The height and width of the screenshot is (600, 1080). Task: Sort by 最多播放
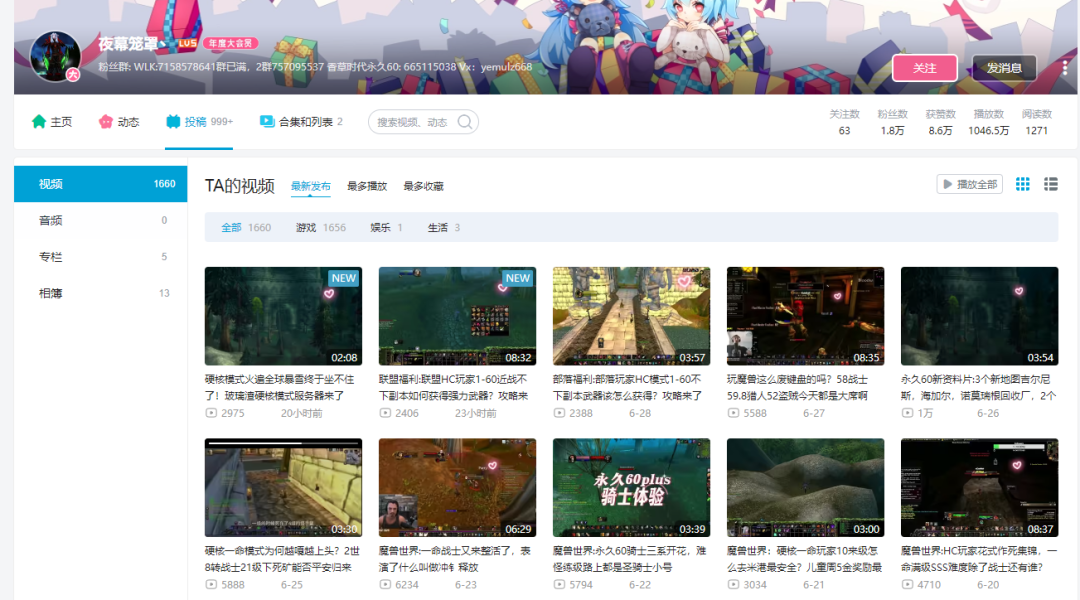pyautogui.click(x=367, y=186)
